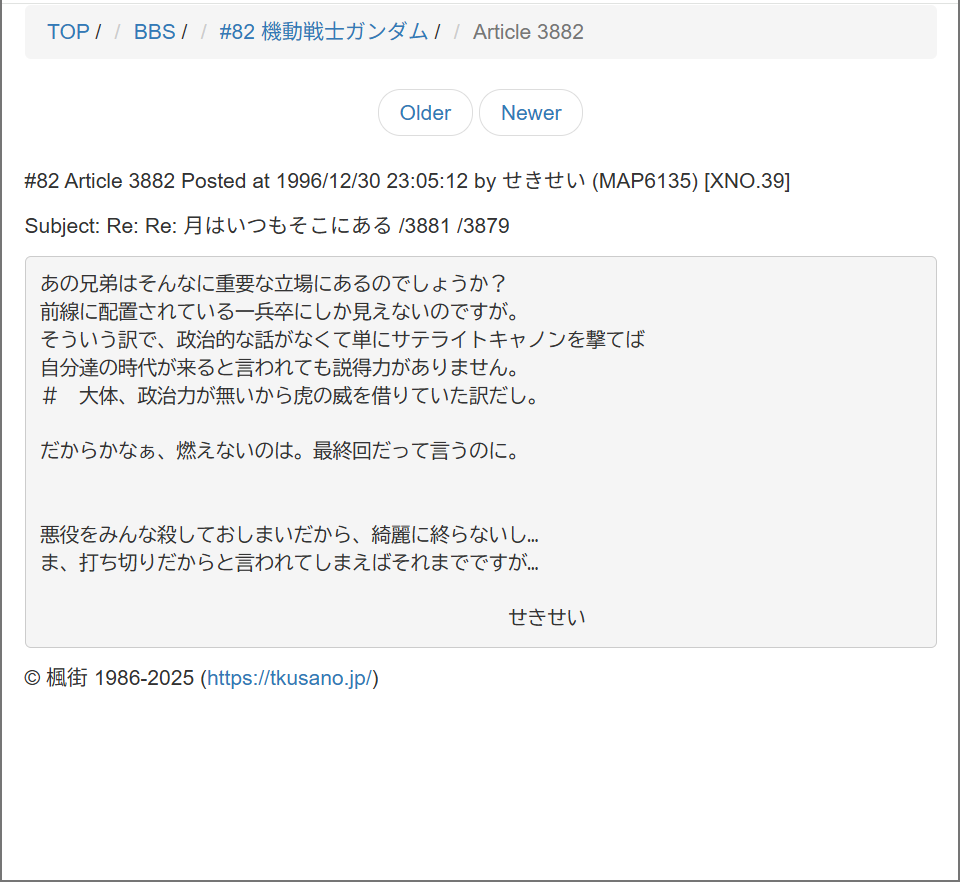The width and height of the screenshot is (960, 882).
Task: Go to the Newer article
Action: (531, 113)
